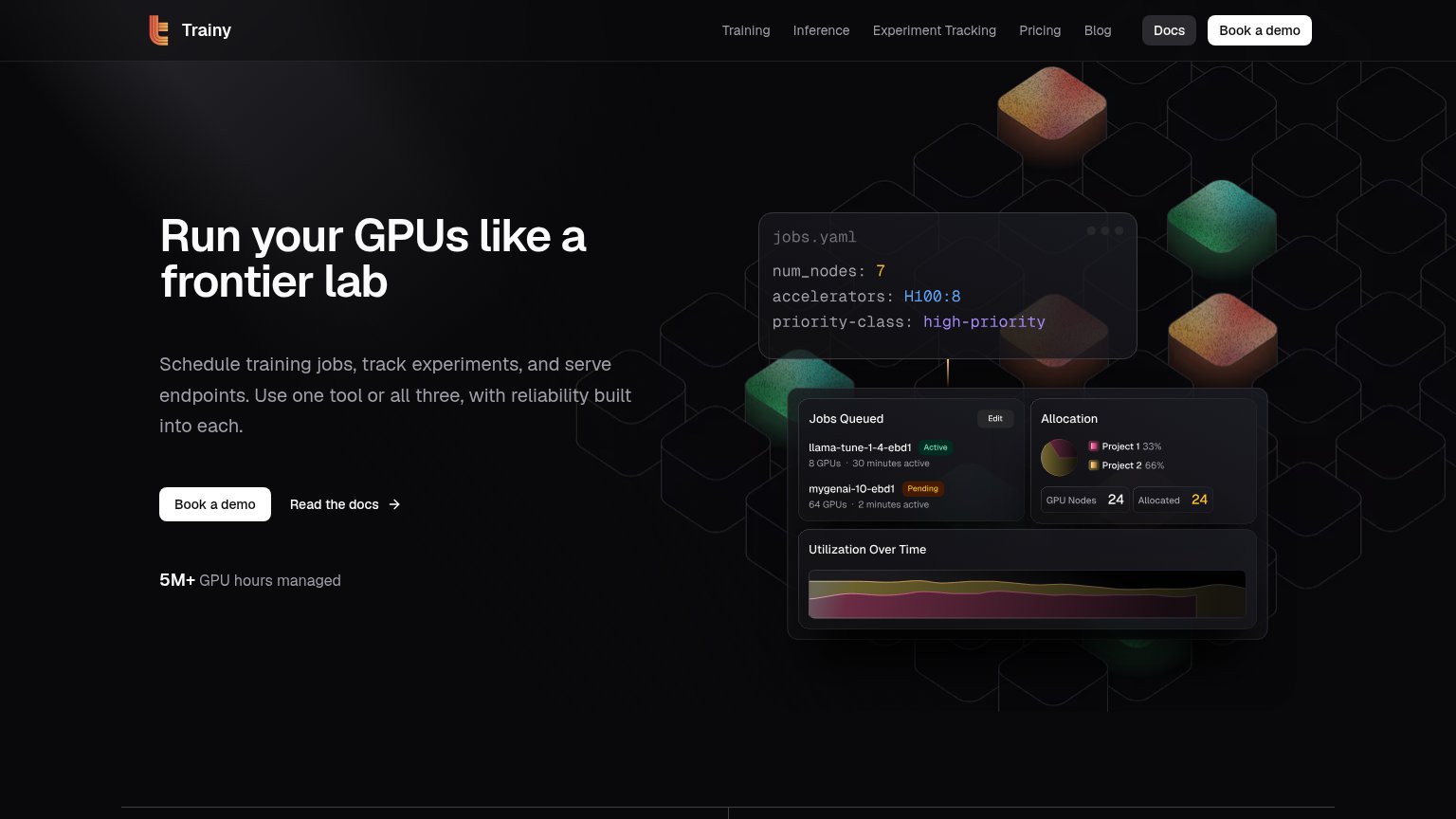The width and height of the screenshot is (1456, 819).
Task: Click the Pending status badge
Action: pos(922,489)
